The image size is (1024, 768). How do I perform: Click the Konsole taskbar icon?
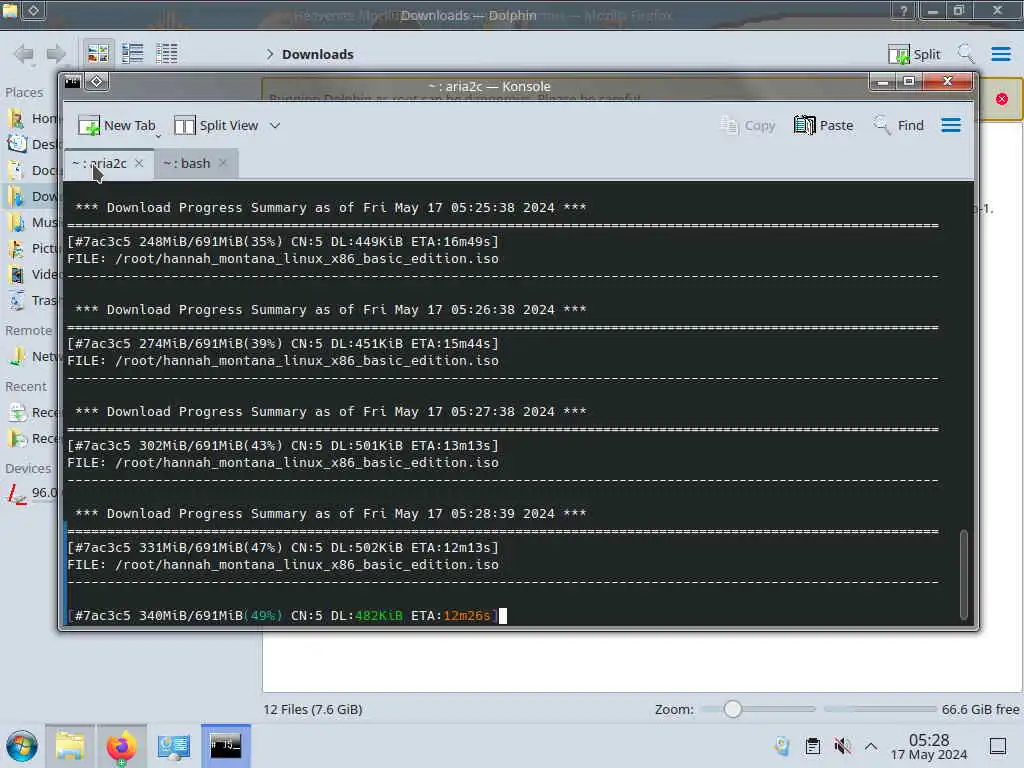[225, 746]
